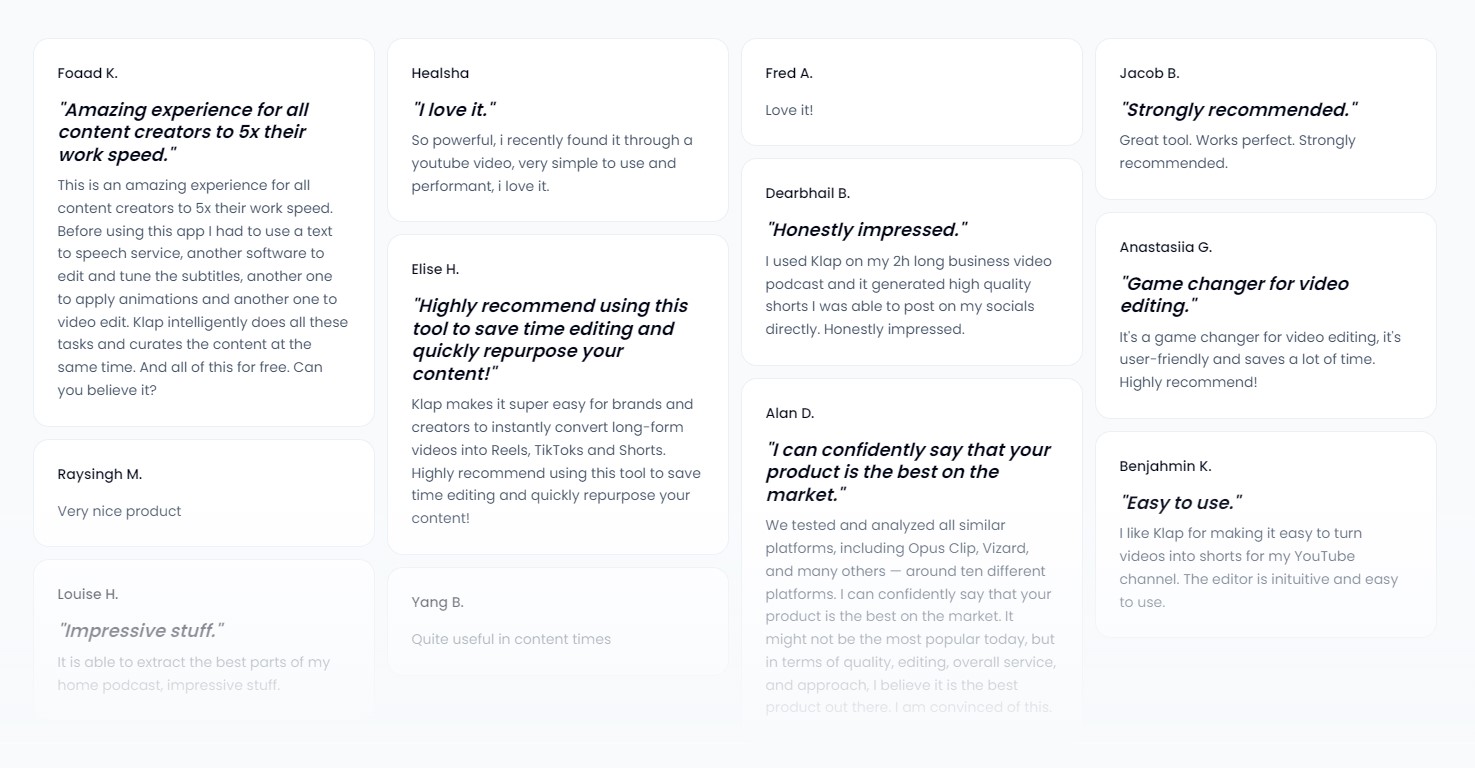Click Jacob B.'s "Strongly recommended." headline
Viewport: 1475px width, 768px height.
pos(1239,110)
